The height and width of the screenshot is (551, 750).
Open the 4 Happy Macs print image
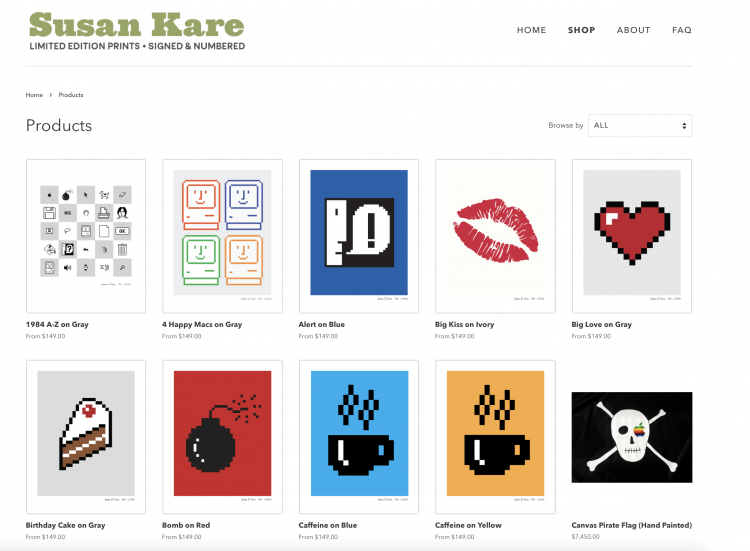222,236
